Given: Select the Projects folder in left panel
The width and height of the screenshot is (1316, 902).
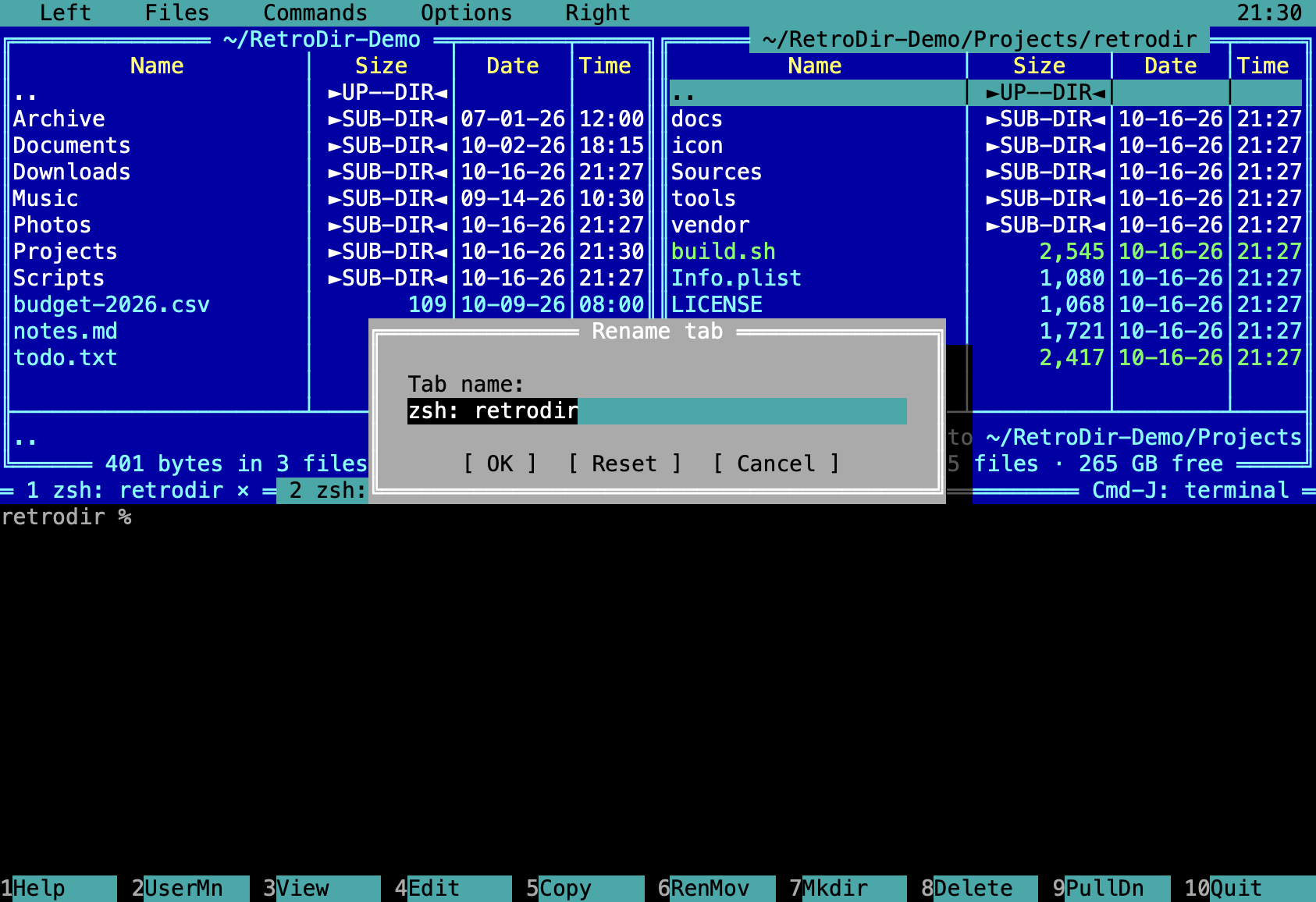Looking at the screenshot, I should click(x=329, y=252).
